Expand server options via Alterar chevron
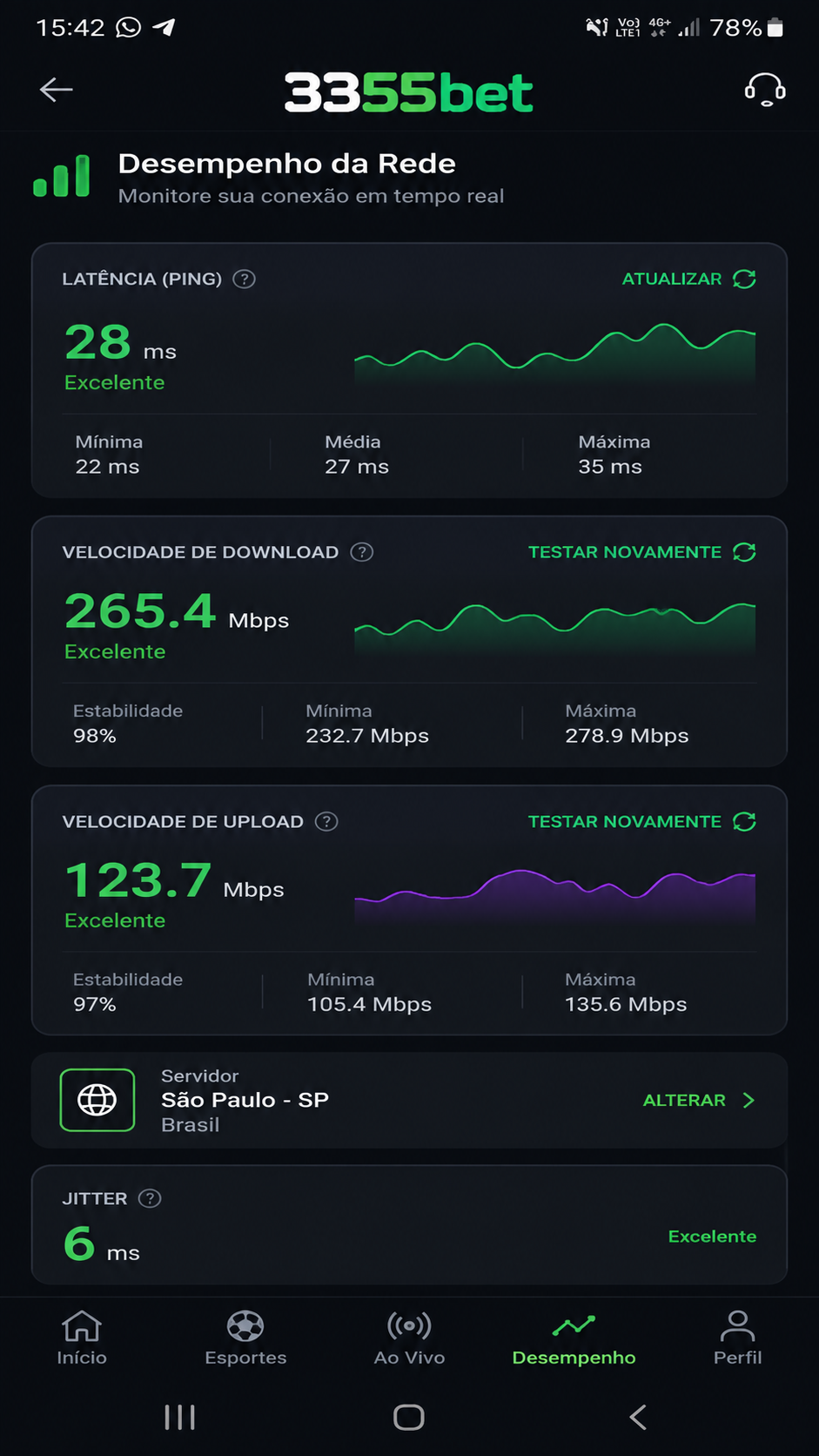819x1456 pixels. click(749, 1100)
